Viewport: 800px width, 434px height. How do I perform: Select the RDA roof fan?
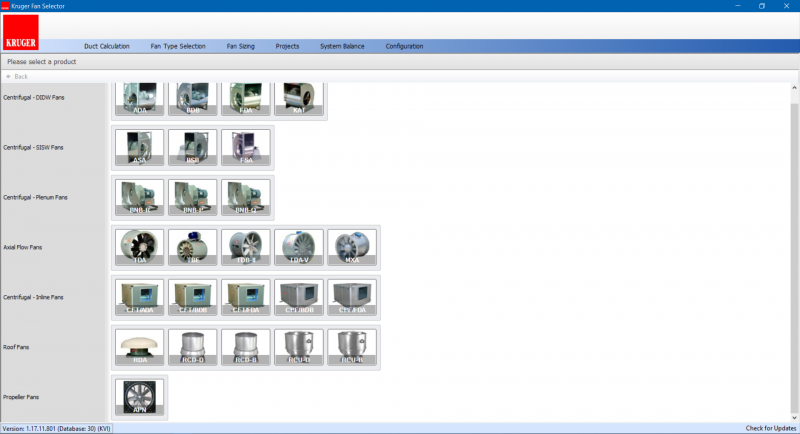139,347
